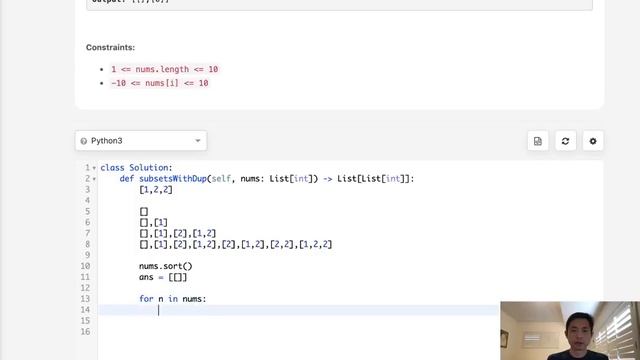Viewport: 640px width, 360px height.
Task: Click the 'Constraints:' heading
Action: click(110, 47)
